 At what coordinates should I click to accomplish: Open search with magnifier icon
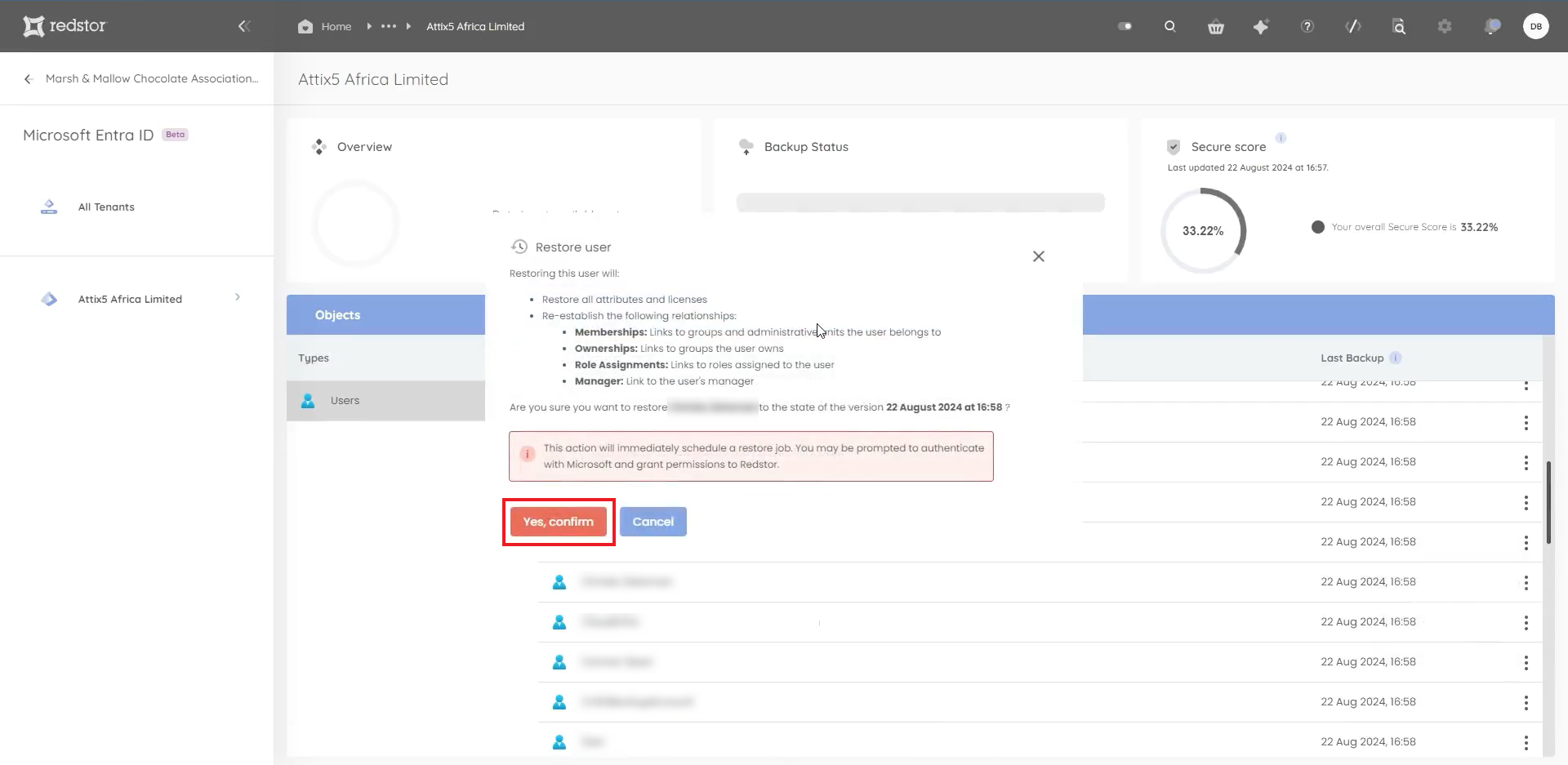1170,26
